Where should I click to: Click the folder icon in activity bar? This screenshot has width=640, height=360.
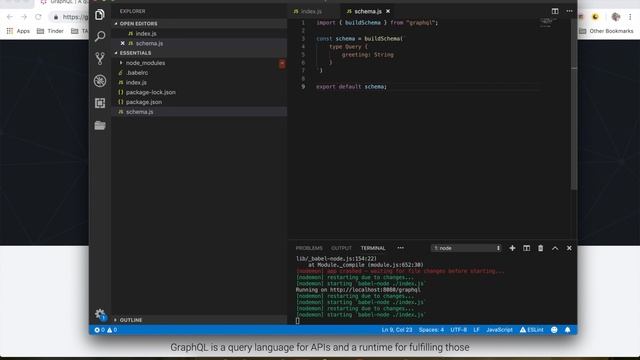point(100,125)
